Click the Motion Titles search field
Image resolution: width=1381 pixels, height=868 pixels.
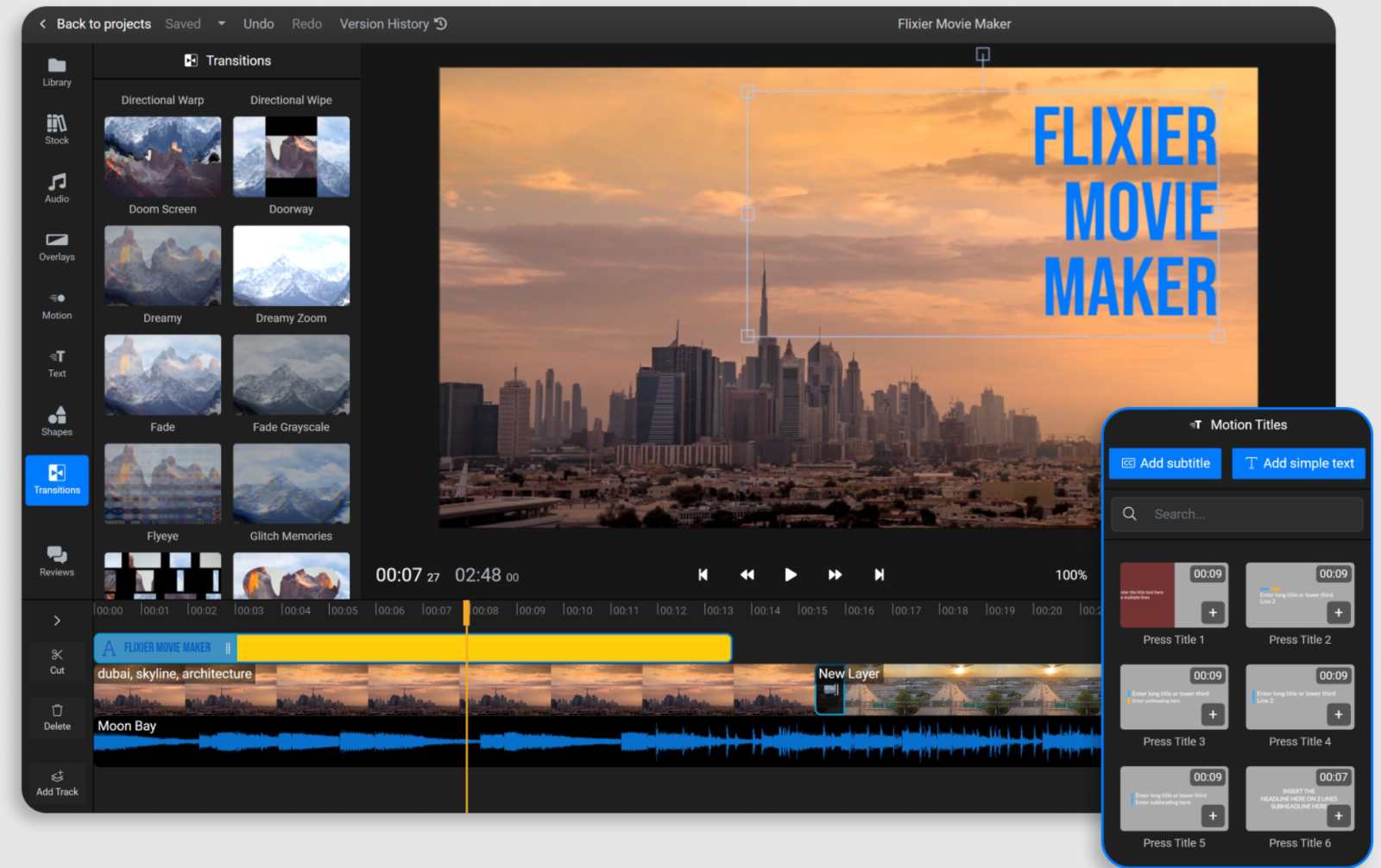1237,514
